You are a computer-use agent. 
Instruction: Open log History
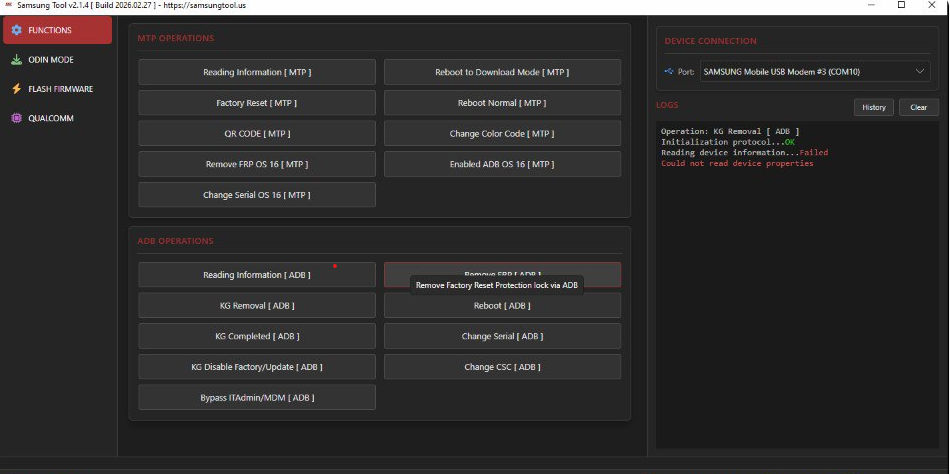click(x=873, y=107)
